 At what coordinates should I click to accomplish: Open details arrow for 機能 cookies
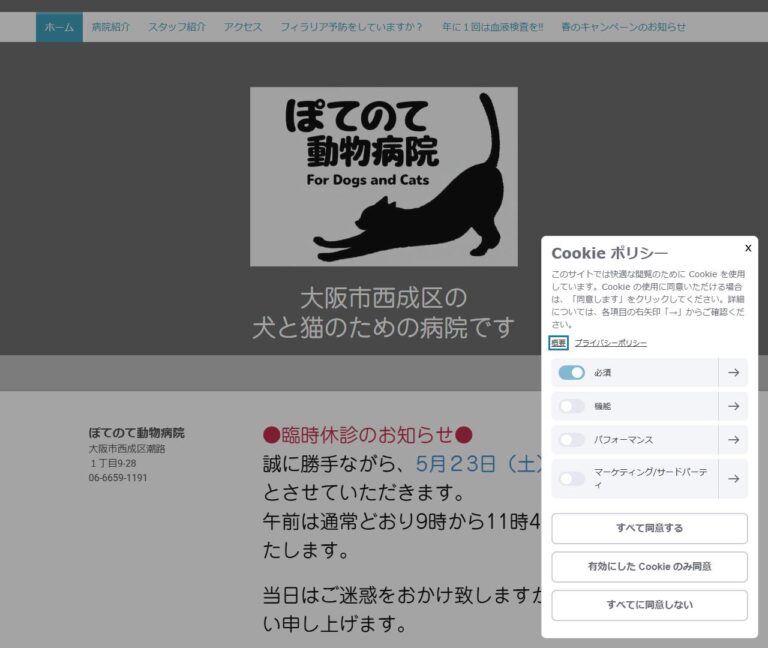(733, 406)
